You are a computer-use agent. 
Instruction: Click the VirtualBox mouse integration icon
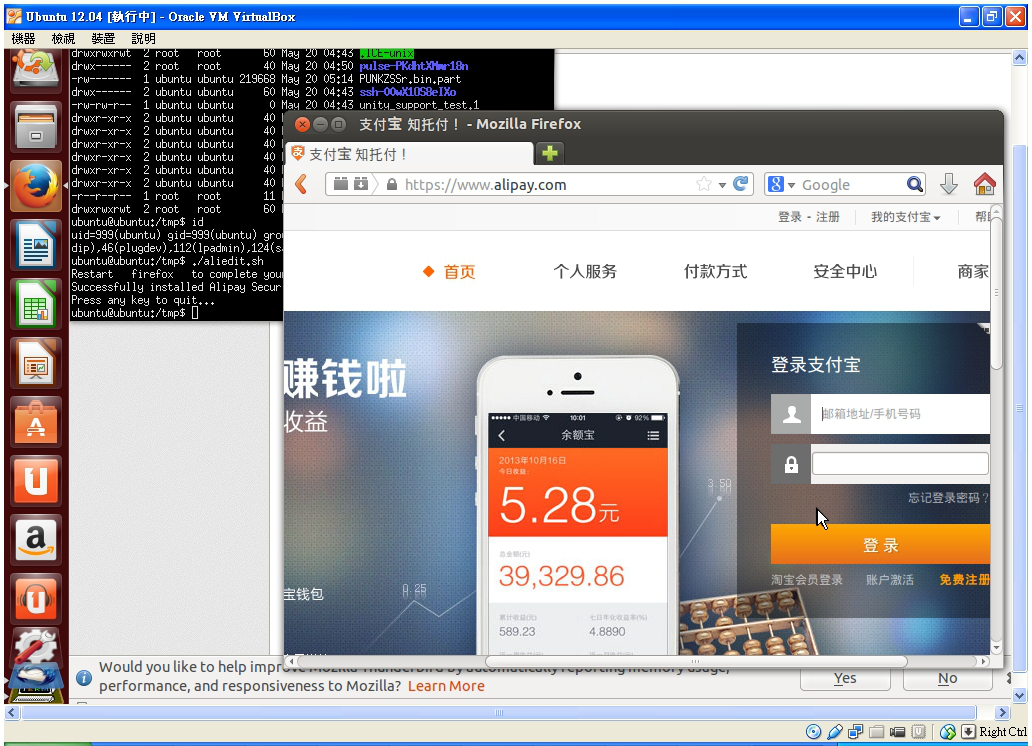click(x=948, y=732)
